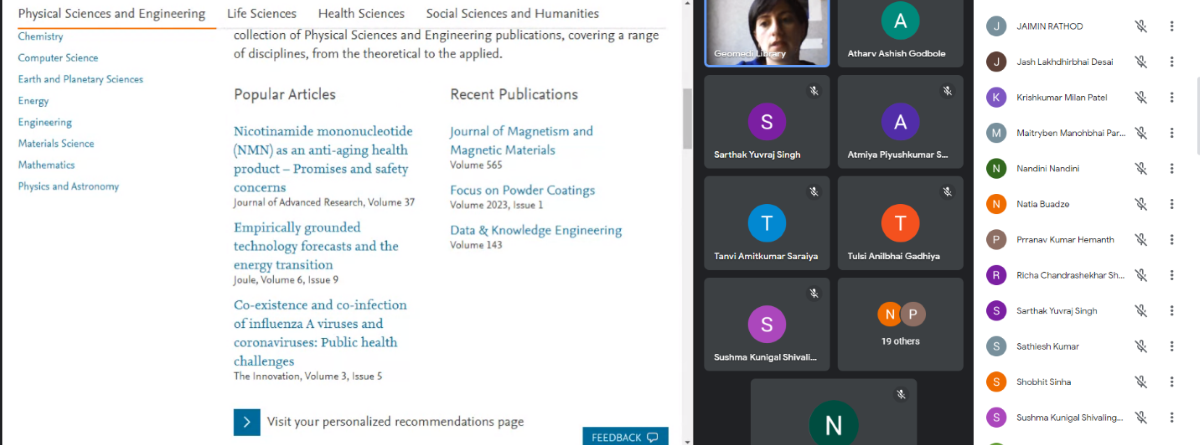Visit your personalized recommendations page link
Screen dimensions: 1200x445
click(x=395, y=421)
